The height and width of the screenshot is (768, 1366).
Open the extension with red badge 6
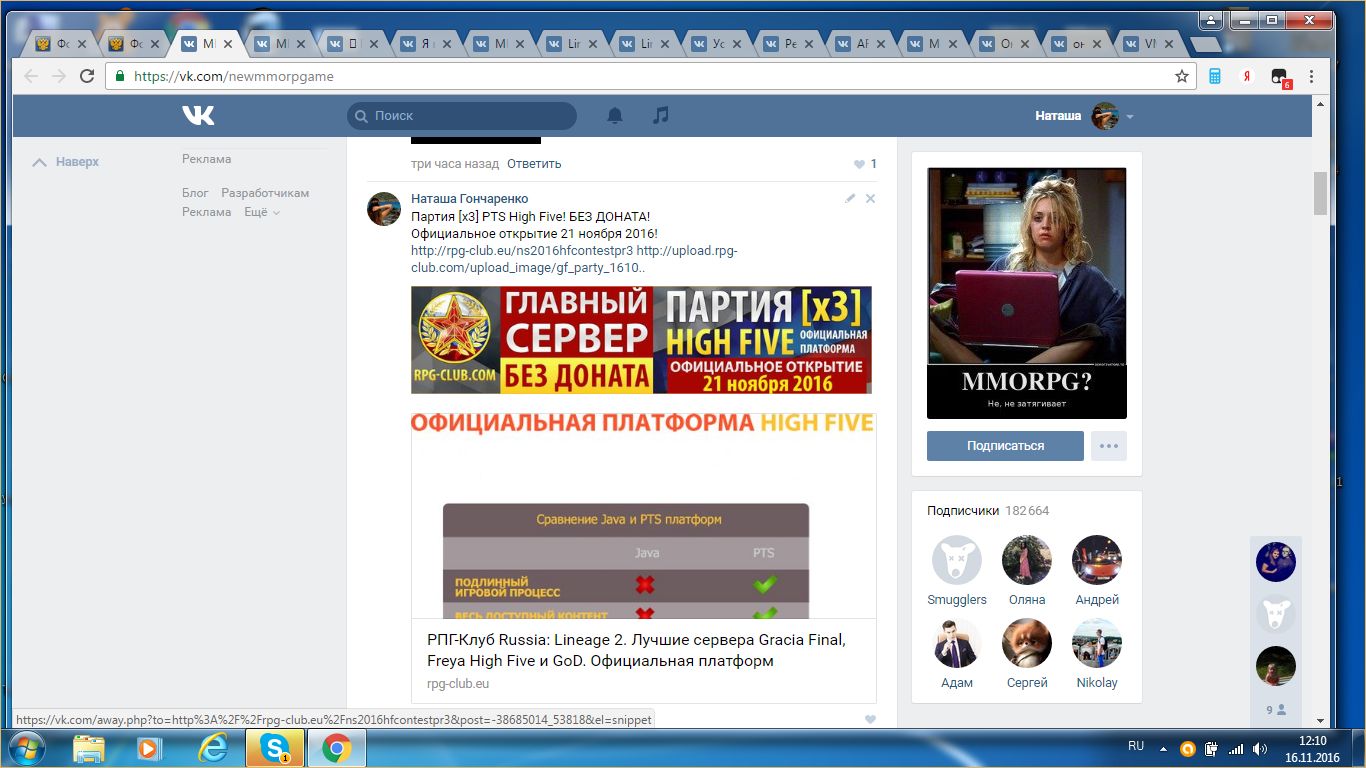coord(1280,77)
